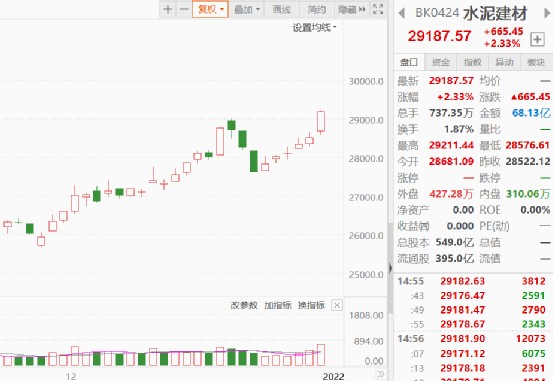553x381 pixels.
Task: Select the 画线 drawing tool
Action: (x=281, y=9)
